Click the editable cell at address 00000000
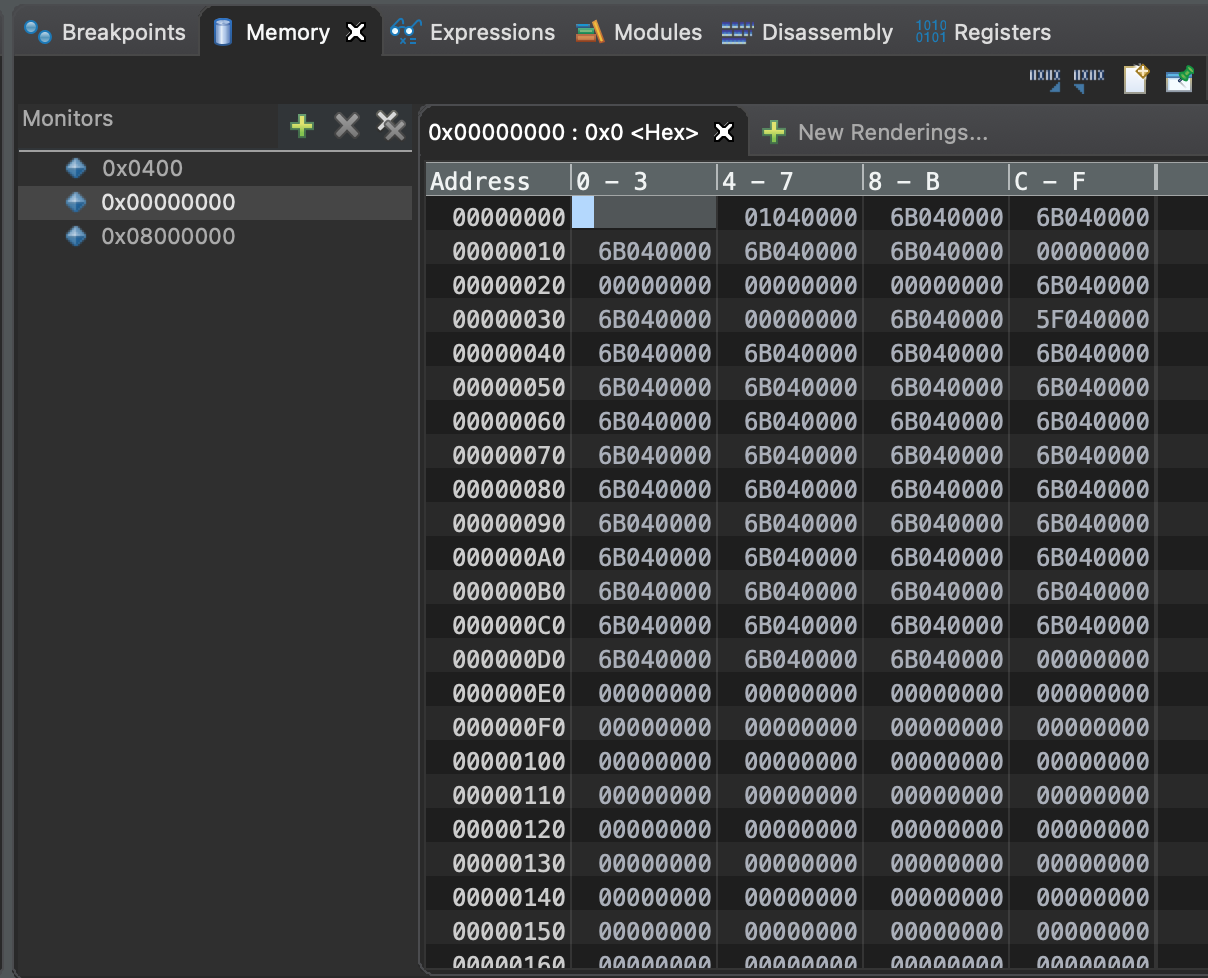 click(644, 213)
